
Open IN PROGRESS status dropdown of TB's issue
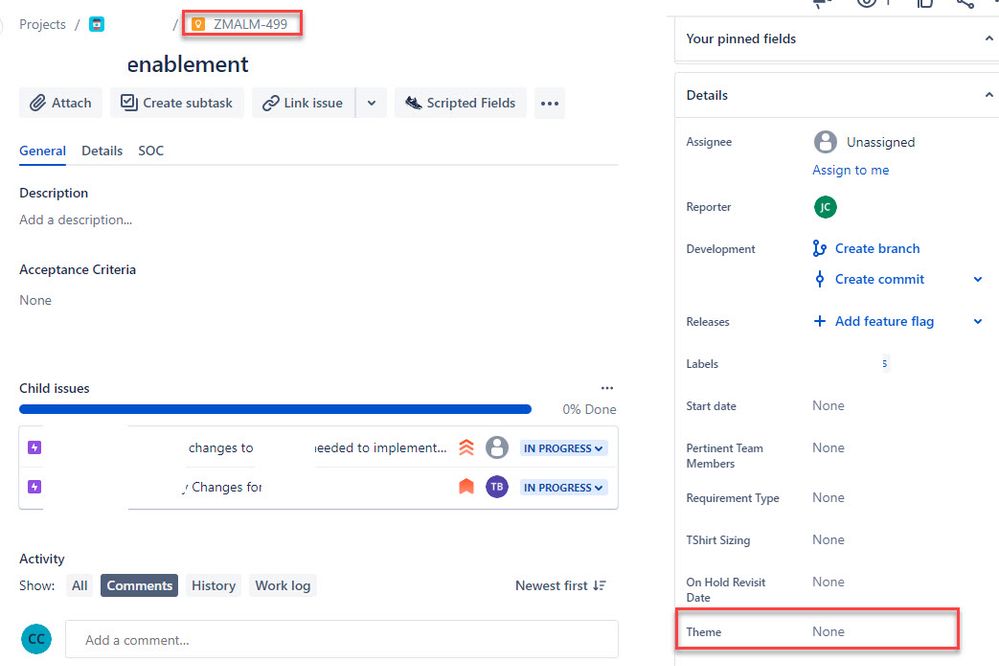point(563,488)
